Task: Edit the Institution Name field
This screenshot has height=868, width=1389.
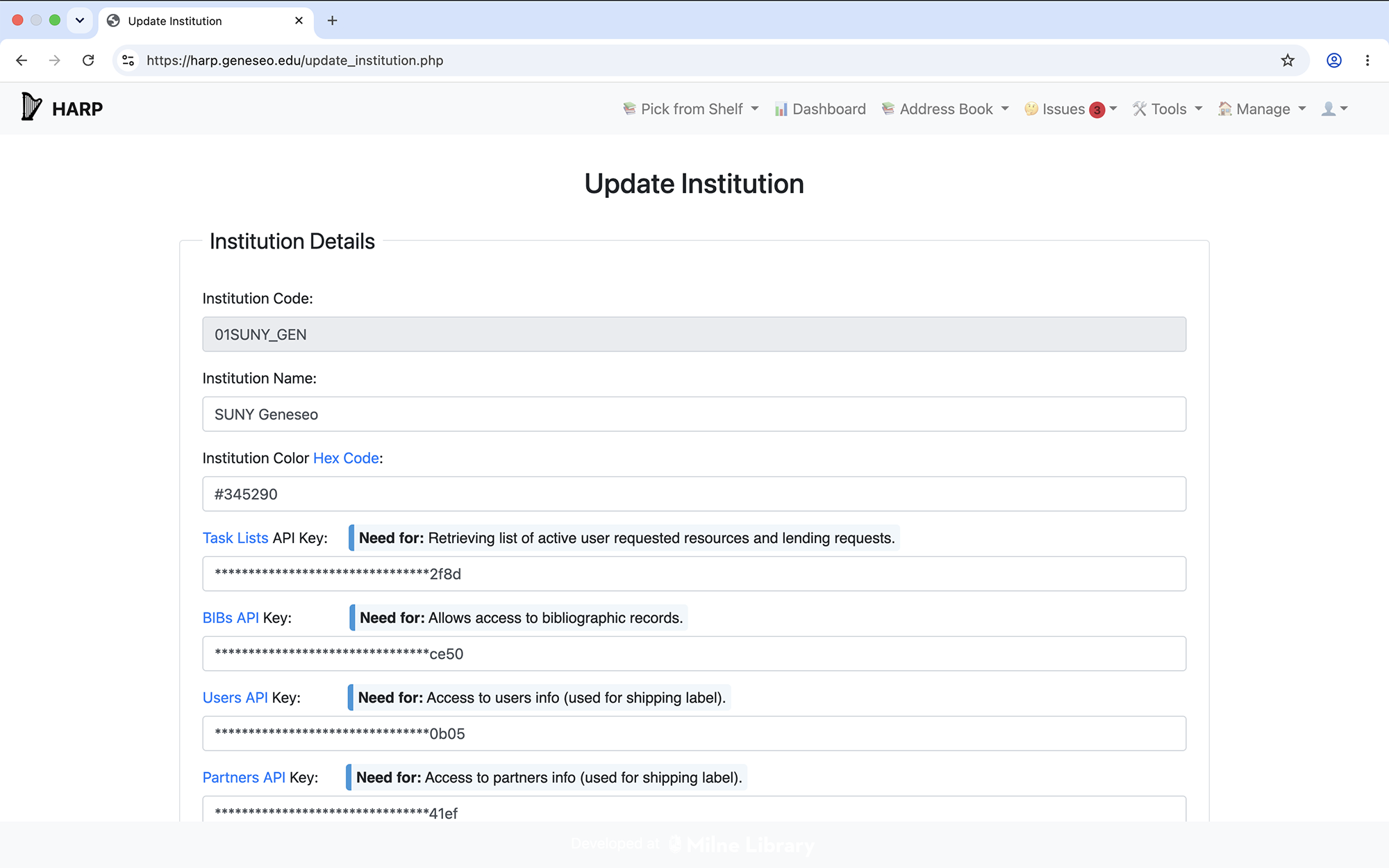Action: (x=694, y=415)
